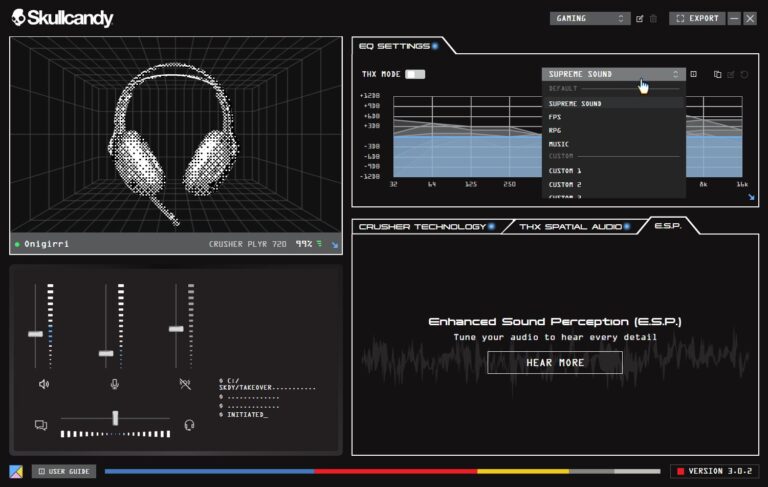768x487 pixels.
Task: Click the copy EQ preset icon
Action: point(717,74)
